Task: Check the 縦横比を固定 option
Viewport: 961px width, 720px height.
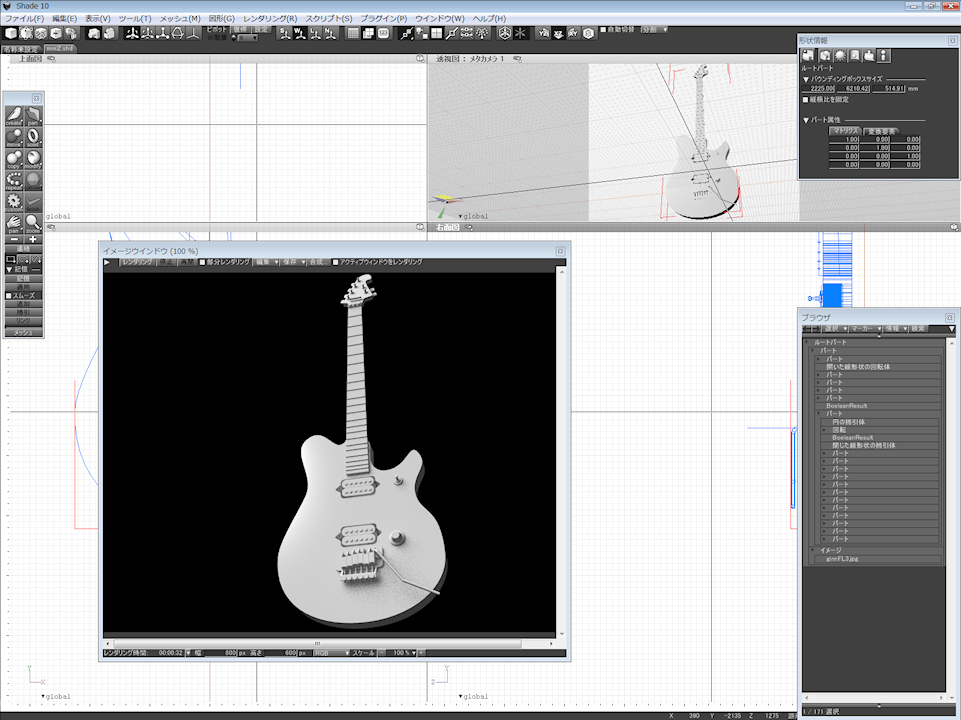Action: [806, 99]
